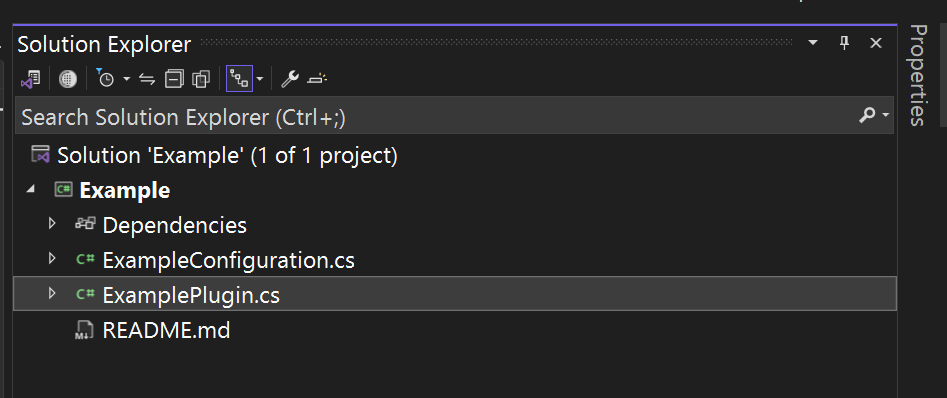
Task: Open the search options magnifier dropdown
Action: [875, 115]
